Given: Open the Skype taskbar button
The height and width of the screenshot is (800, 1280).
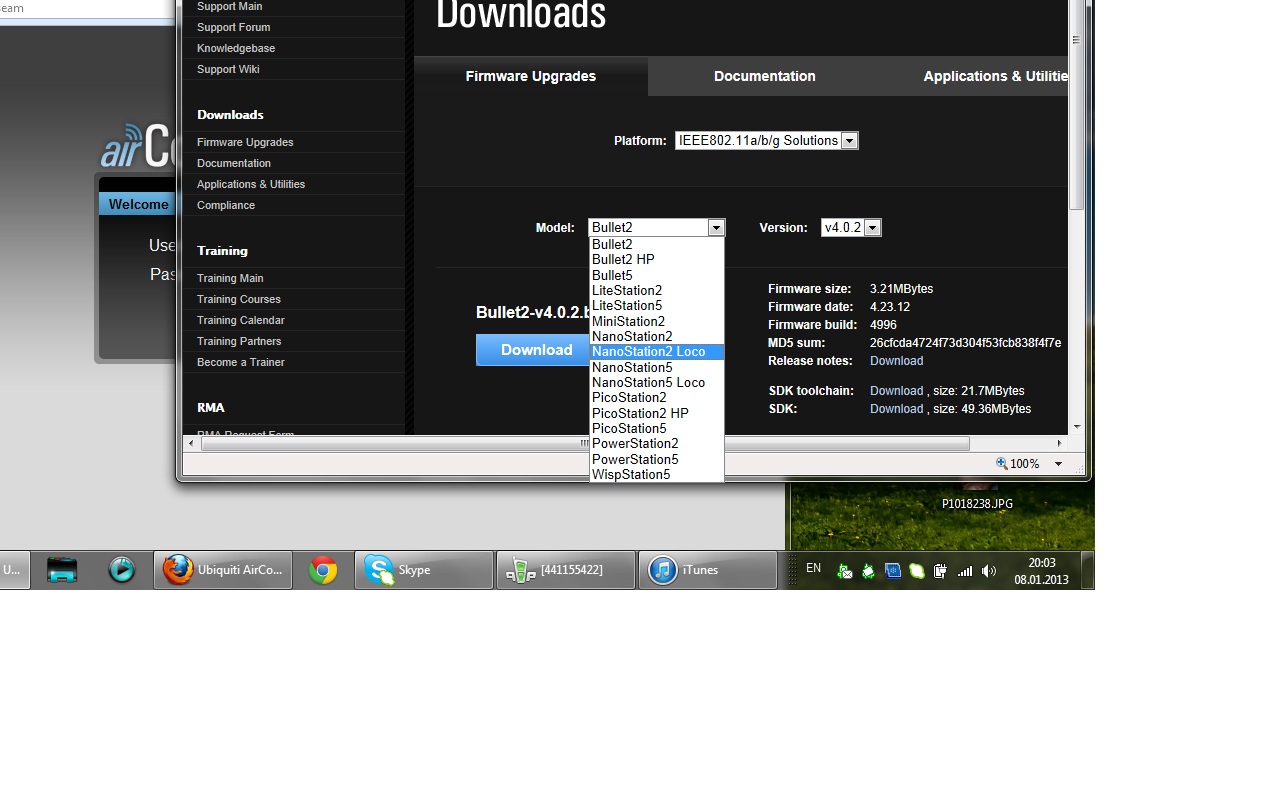Looking at the screenshot, I should click(424, 570).
